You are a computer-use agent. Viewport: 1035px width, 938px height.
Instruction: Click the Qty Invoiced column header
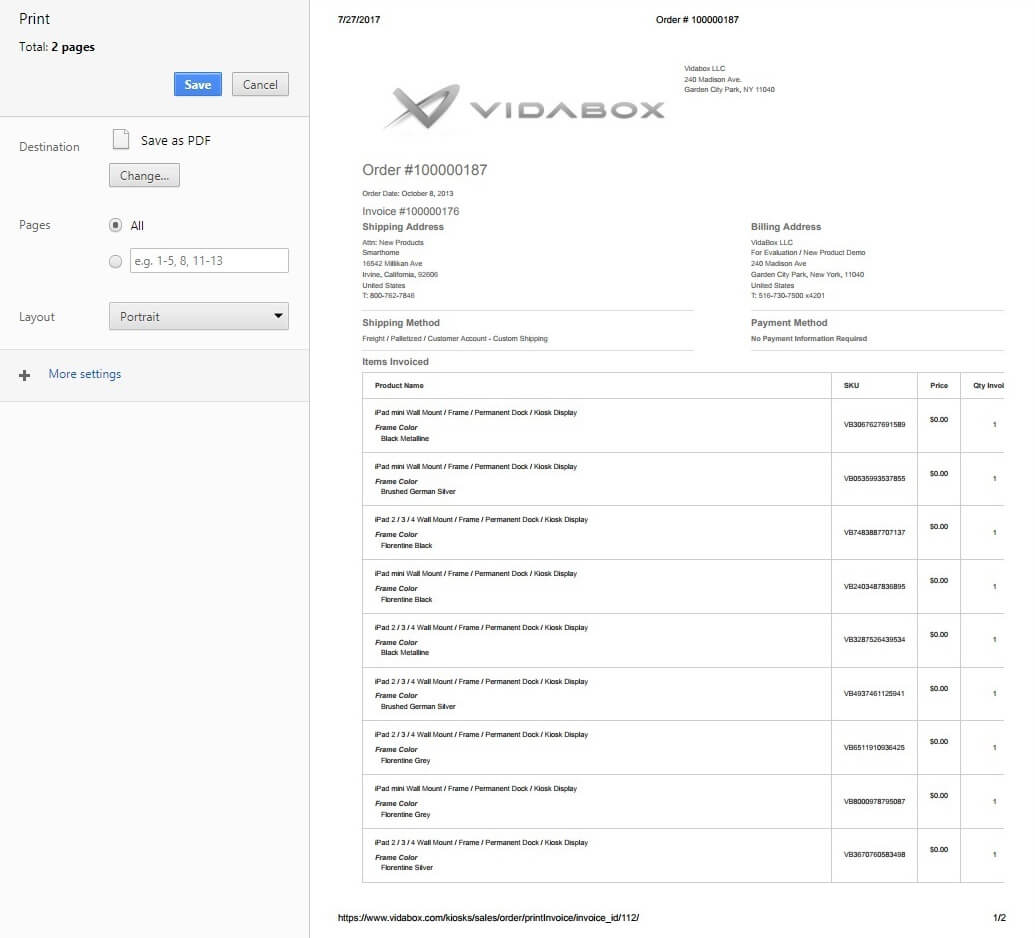point(988,385)
